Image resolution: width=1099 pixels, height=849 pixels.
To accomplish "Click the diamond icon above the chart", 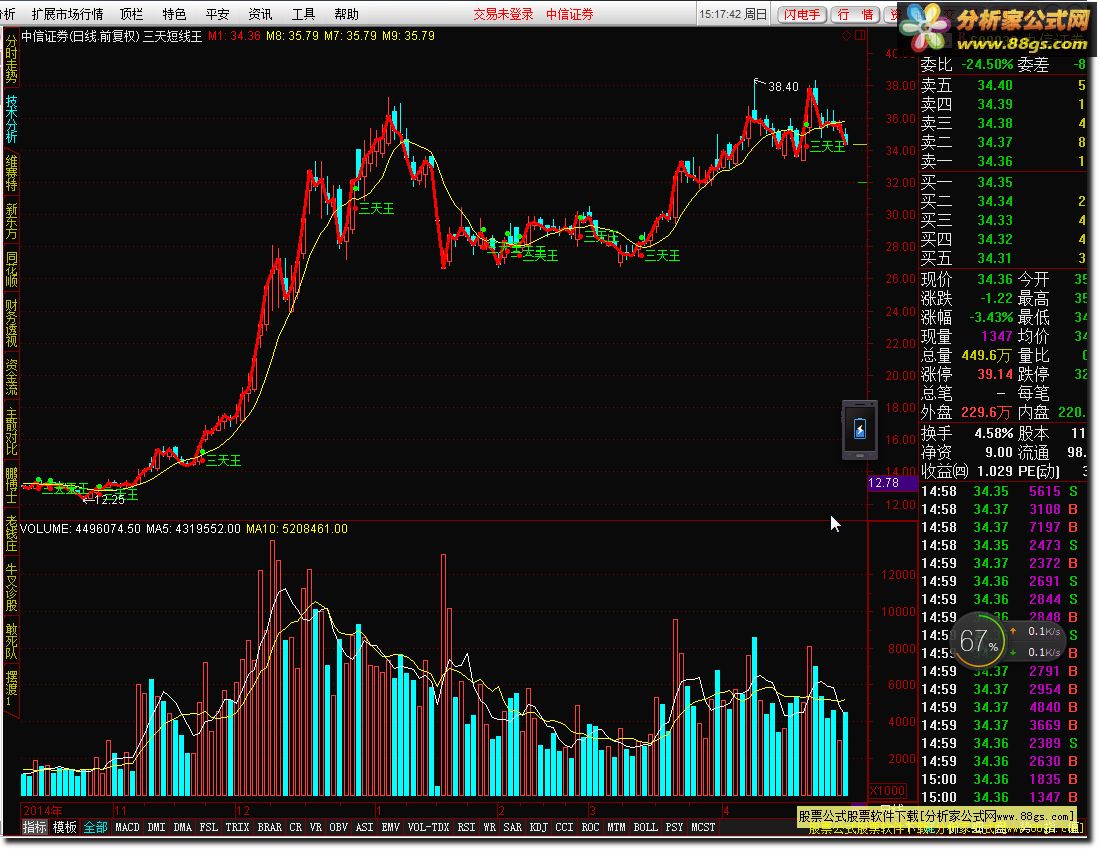I will click(x=847, y=35).
